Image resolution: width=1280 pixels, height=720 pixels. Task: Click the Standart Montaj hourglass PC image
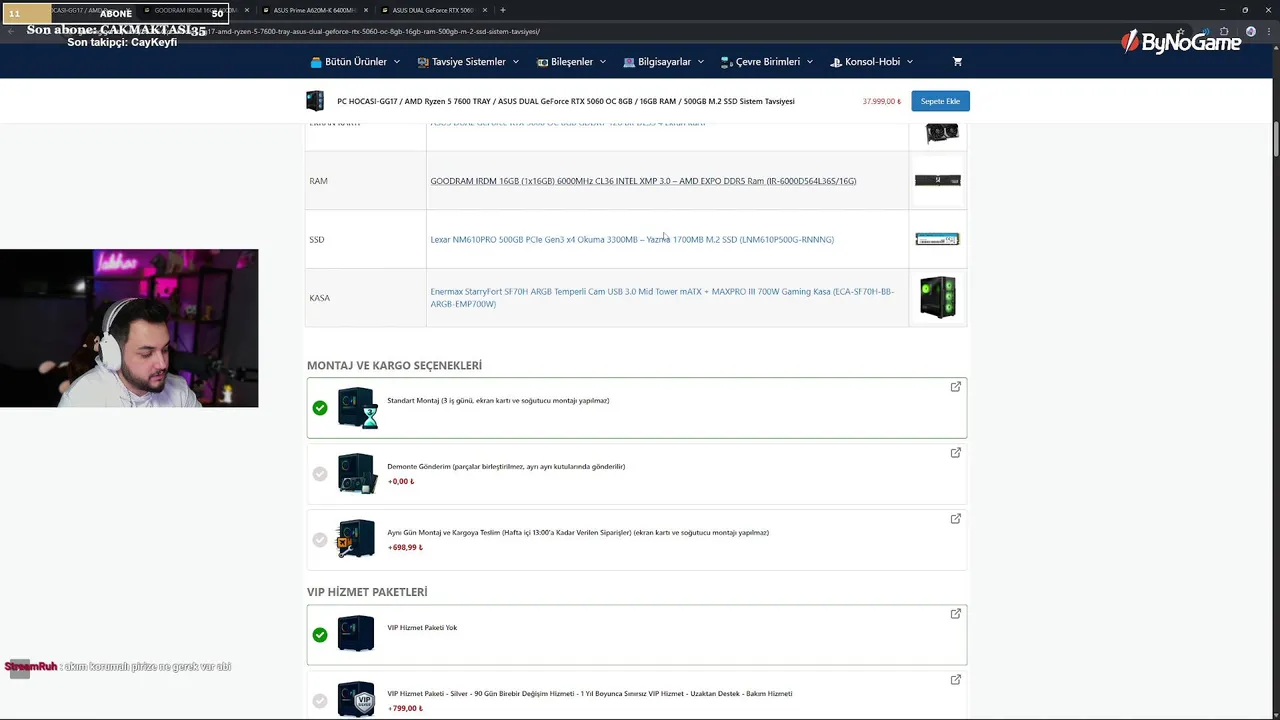[x=357, y=408]
